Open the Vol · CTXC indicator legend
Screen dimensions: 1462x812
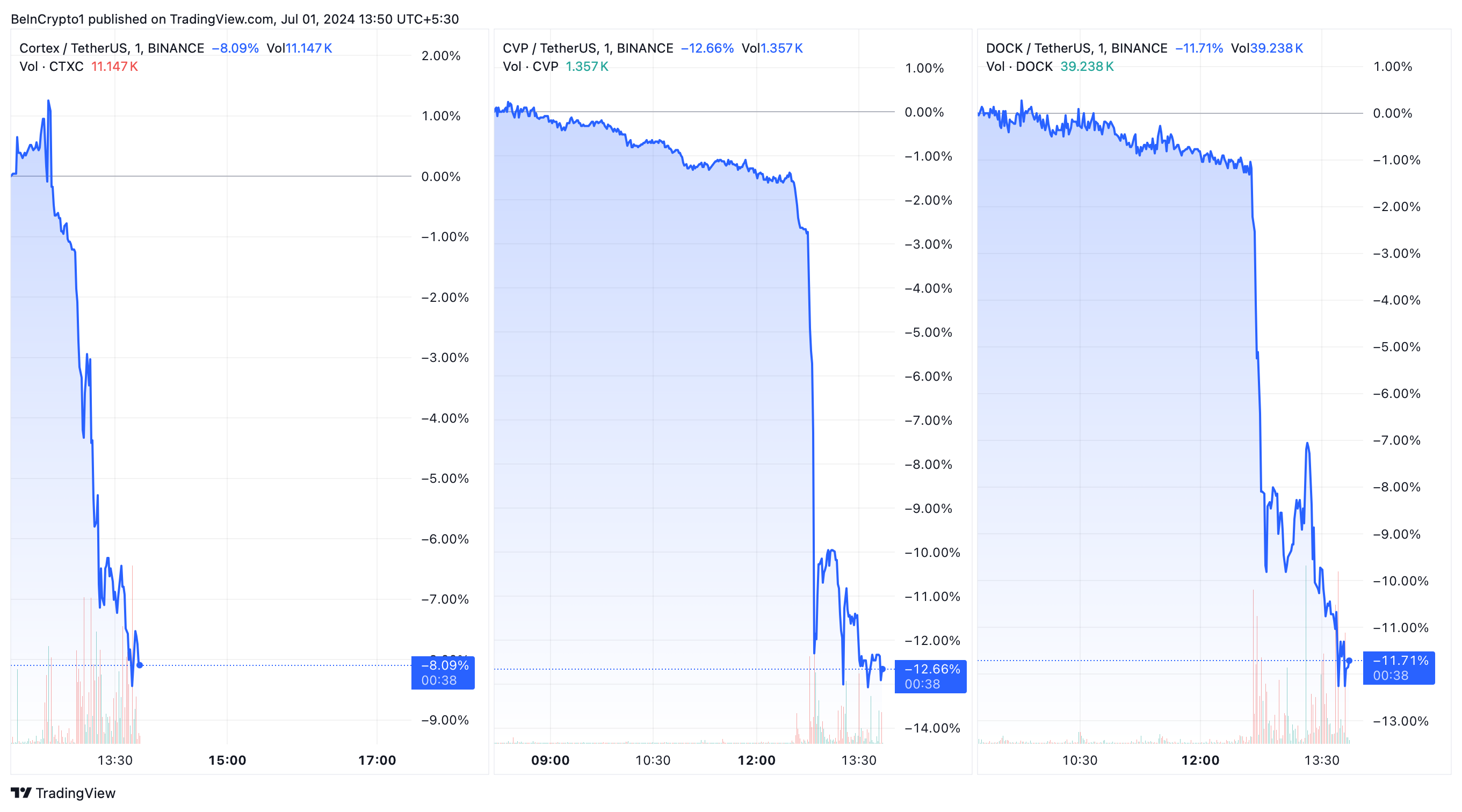point(79,67)
